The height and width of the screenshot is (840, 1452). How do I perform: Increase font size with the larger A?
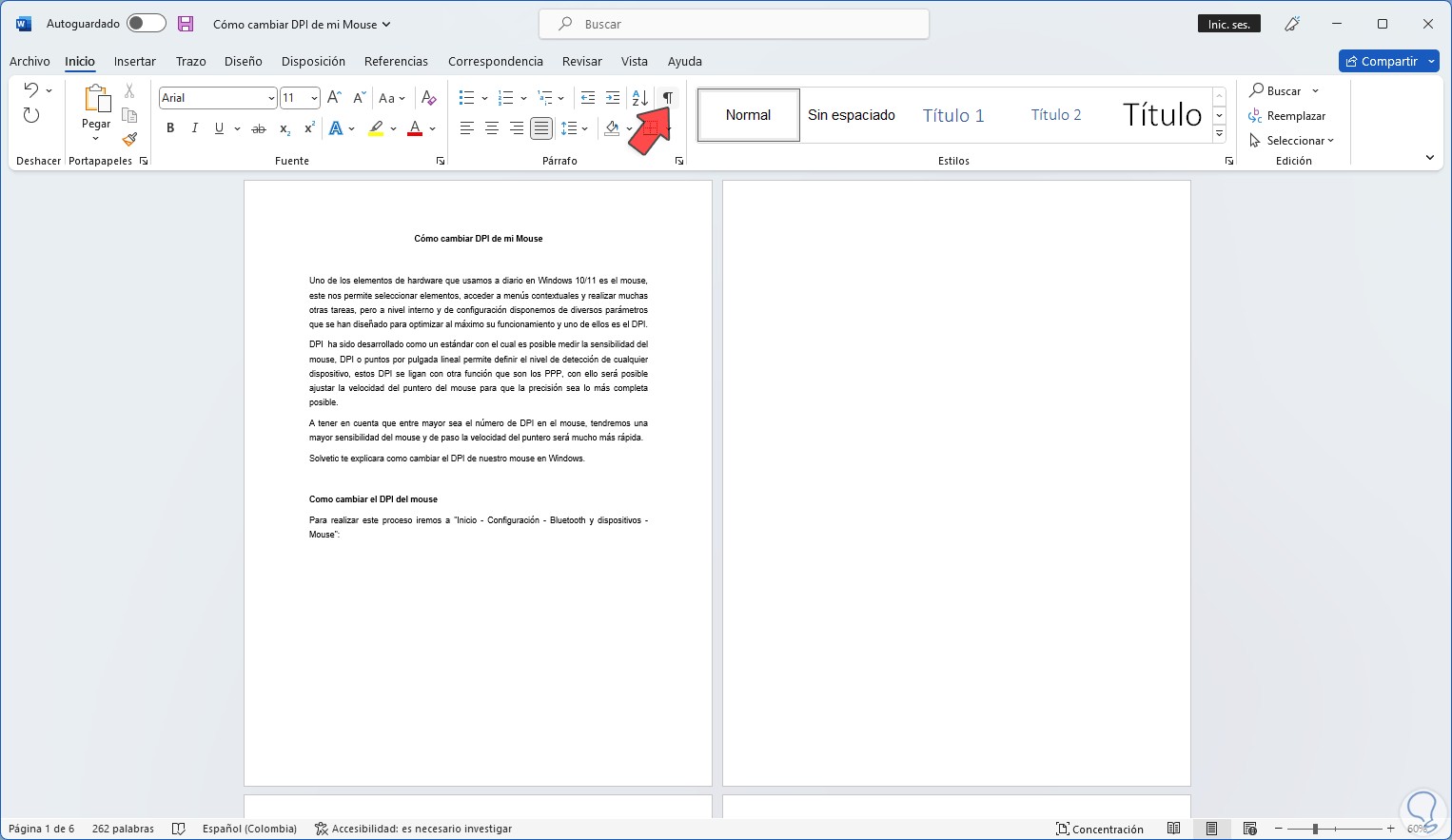[334, 98]
